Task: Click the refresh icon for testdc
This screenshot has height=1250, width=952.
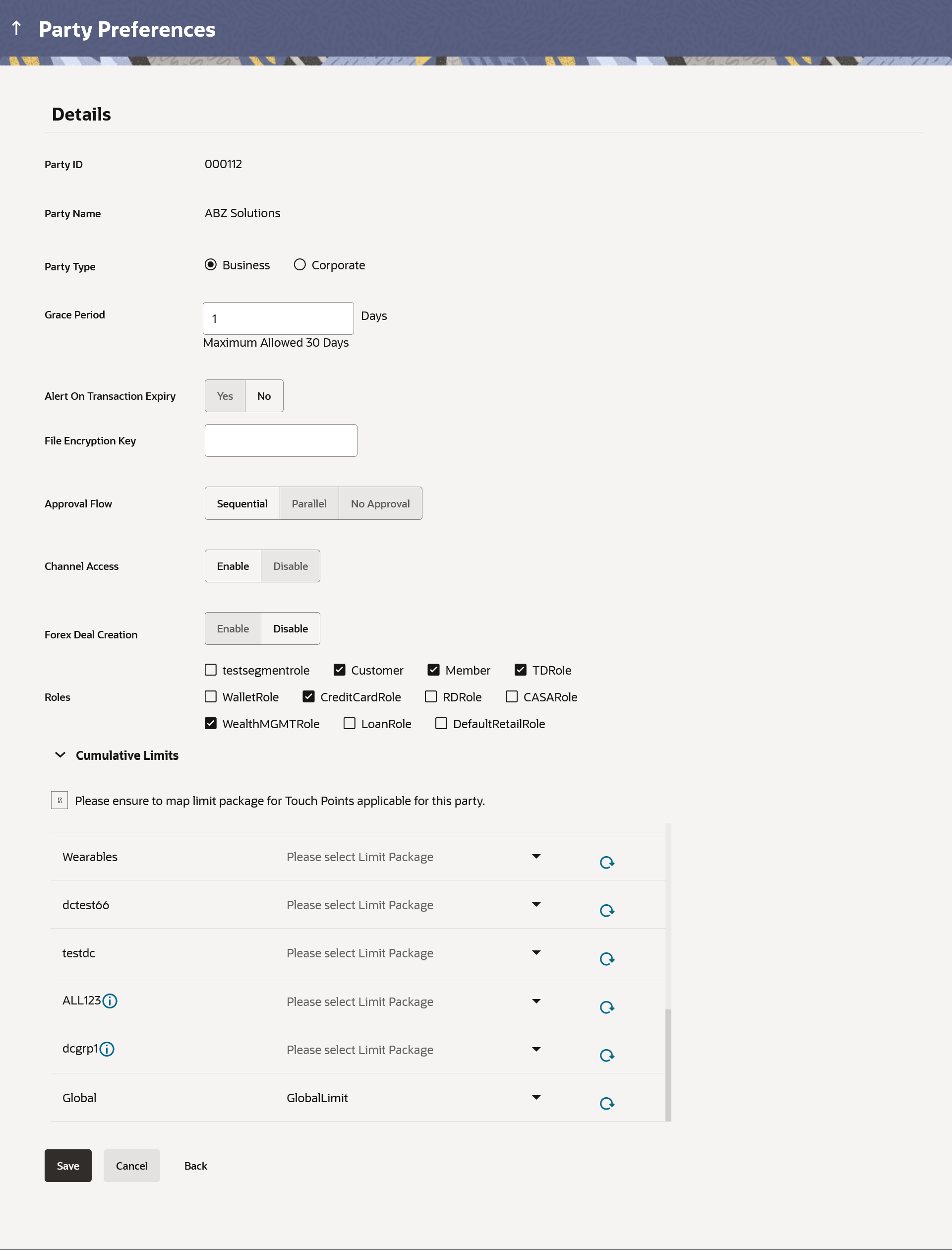Action: 607,959
